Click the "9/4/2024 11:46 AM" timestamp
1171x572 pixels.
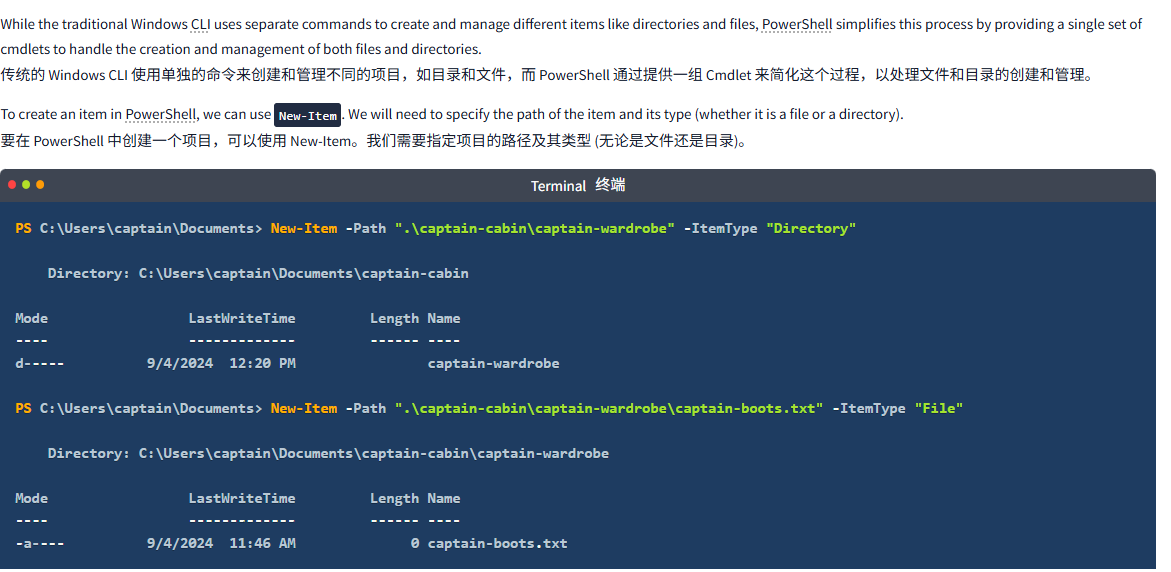(221, 544)
